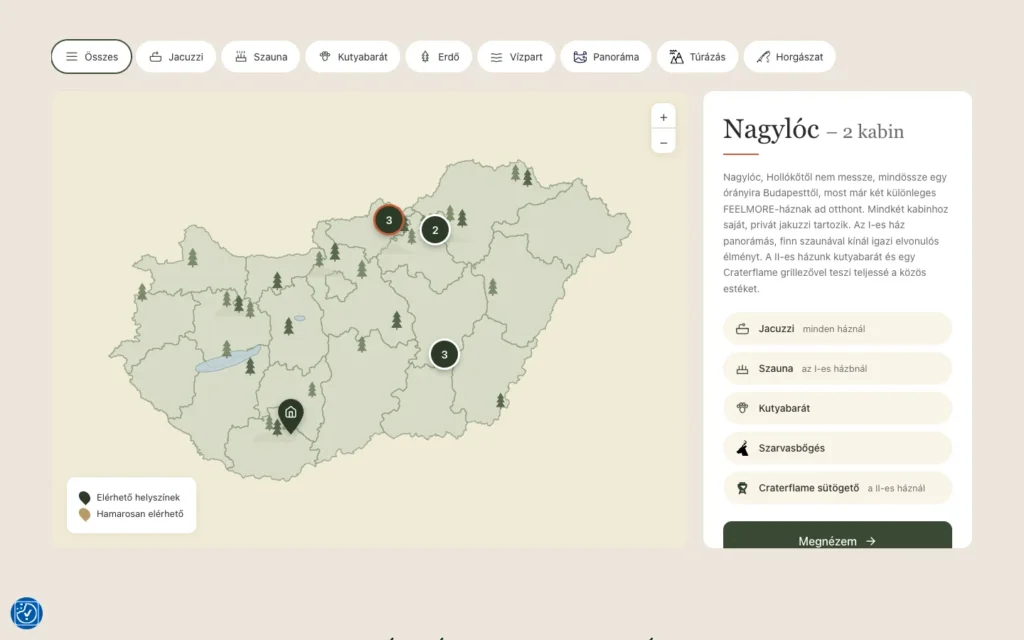The image size is (1024, 640).
Task: Open the southern cluster marker with 3
Action: [x=444, y=355]
